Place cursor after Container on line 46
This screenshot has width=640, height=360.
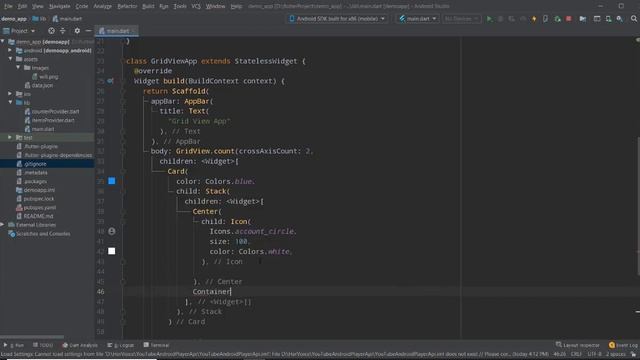click(x=231, y=291)
